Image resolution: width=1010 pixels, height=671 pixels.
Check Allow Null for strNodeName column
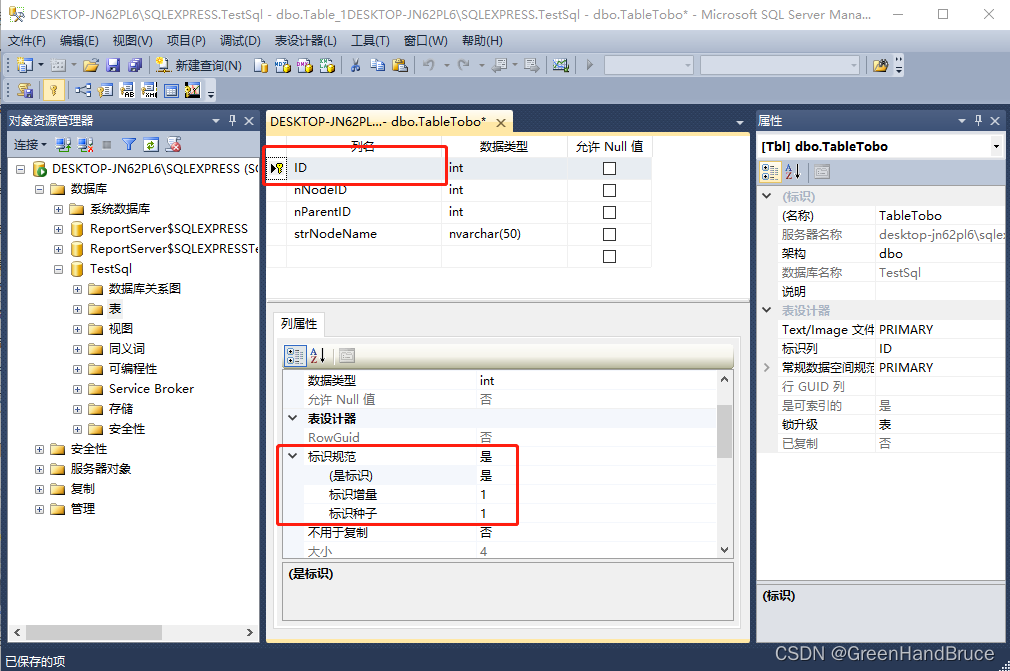click(609, 233)
